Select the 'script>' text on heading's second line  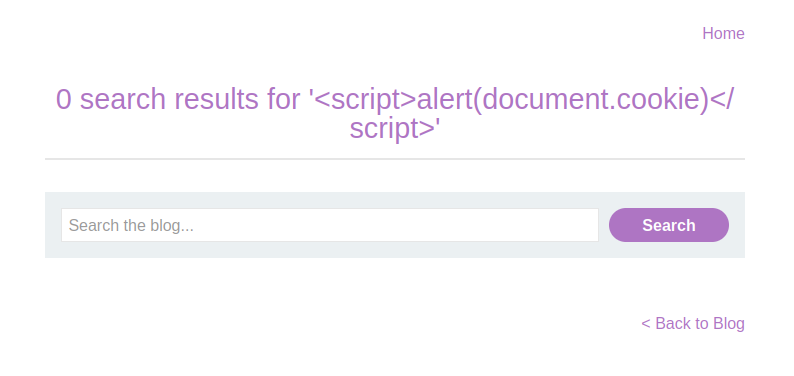[x=392, y=129]
